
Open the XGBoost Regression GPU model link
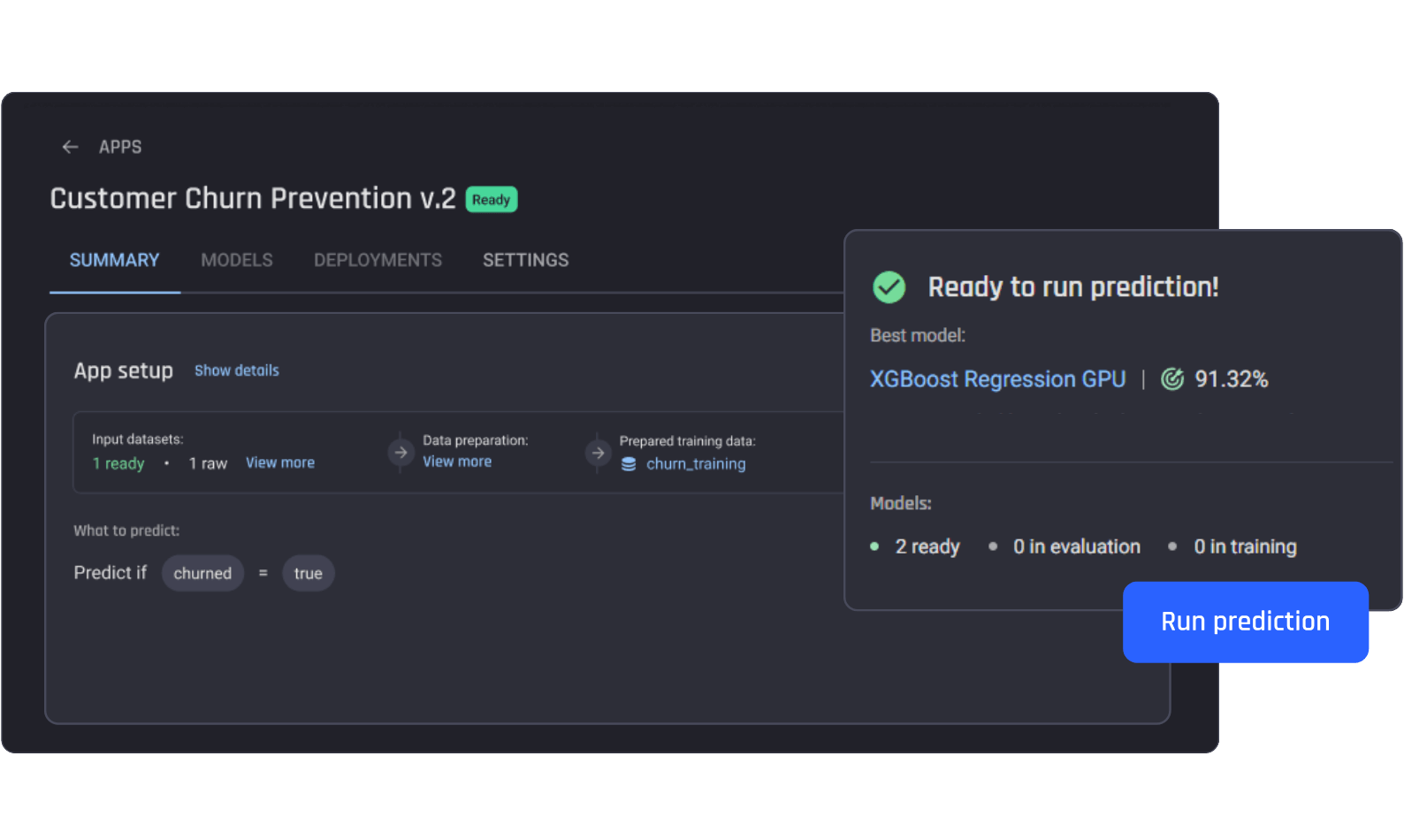[998, 379]
